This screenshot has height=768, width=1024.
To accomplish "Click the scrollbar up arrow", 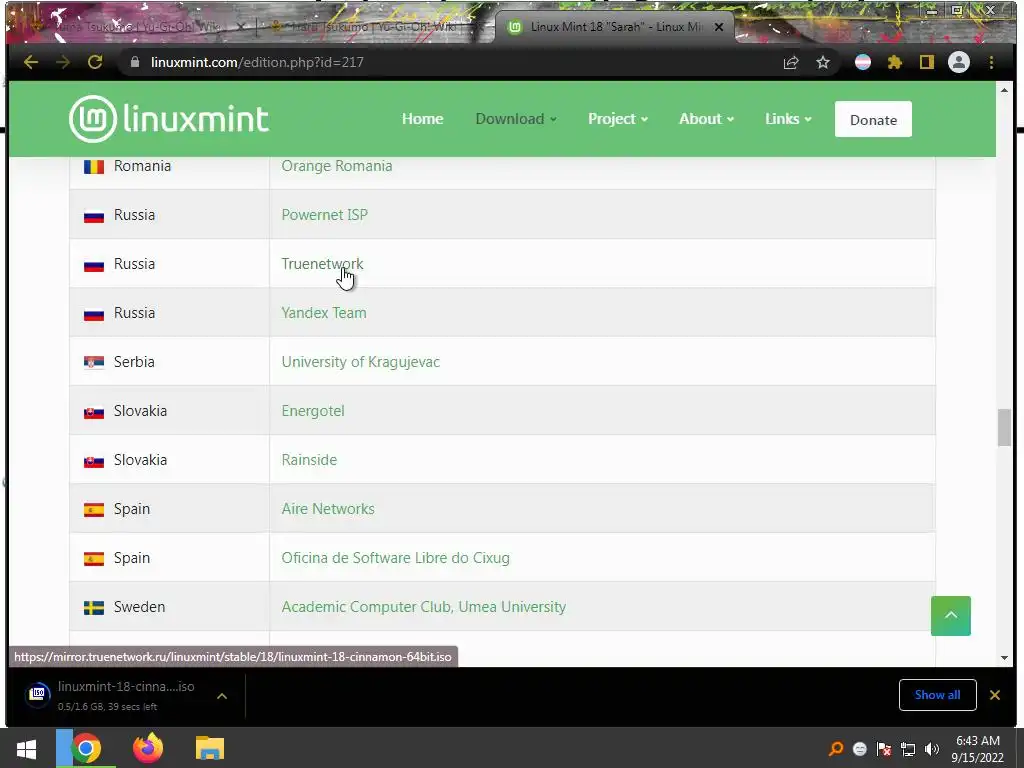I will click(x=1004, y=90).
